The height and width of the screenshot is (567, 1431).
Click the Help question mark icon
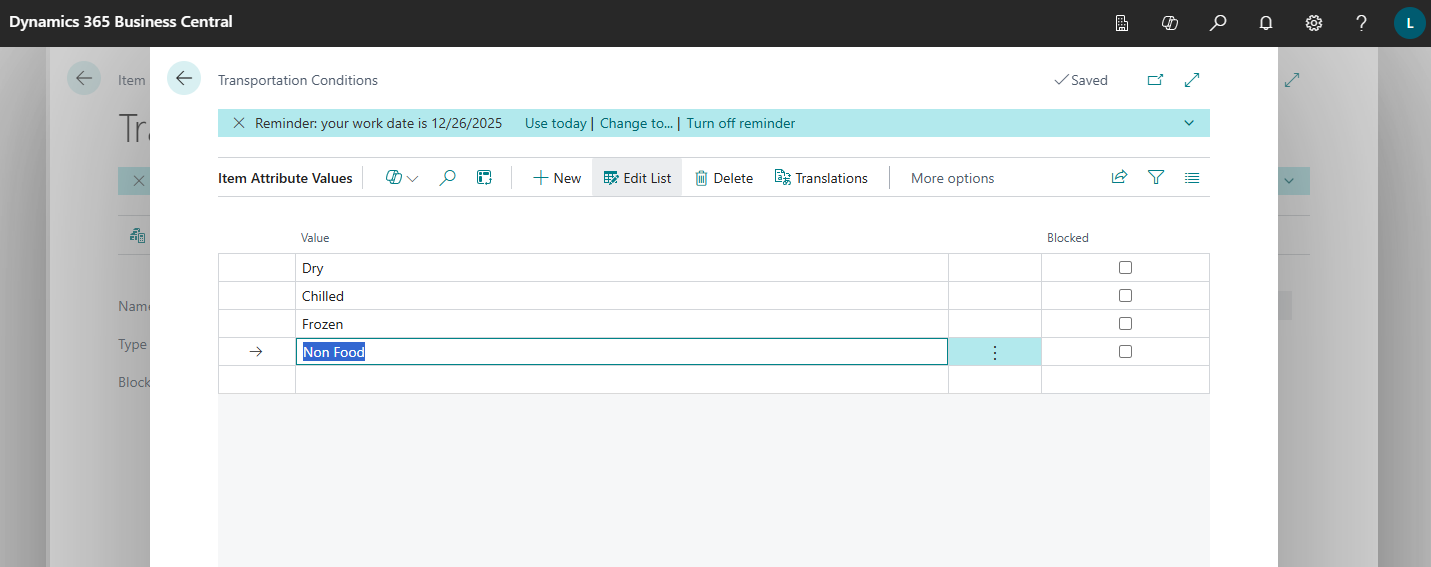coord(1361,23)
